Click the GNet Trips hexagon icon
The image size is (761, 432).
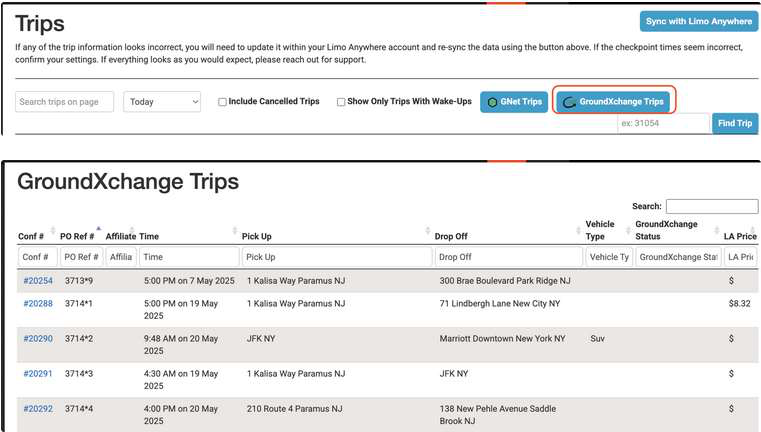(493, 102)
